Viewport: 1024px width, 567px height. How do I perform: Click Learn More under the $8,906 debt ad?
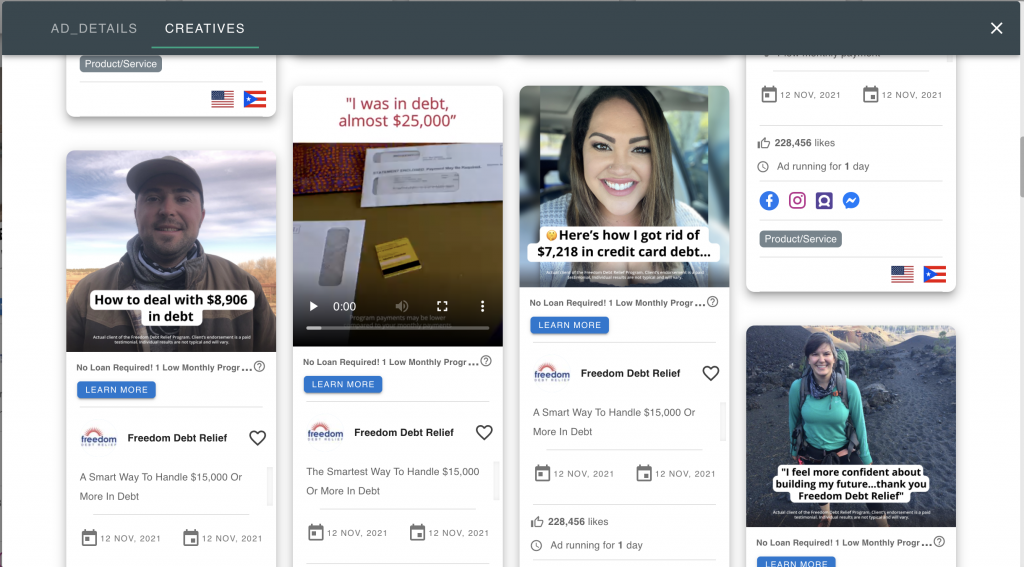[116, 390]
